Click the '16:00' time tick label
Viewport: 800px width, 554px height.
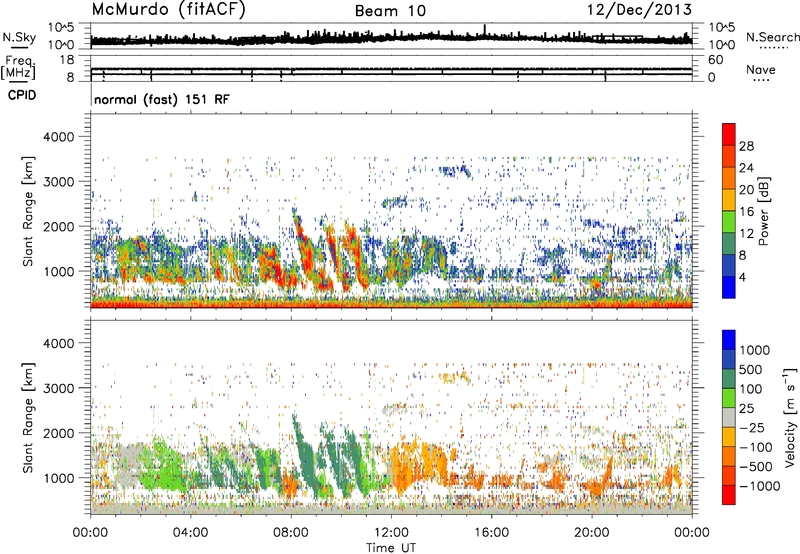[x=491, y=533]
